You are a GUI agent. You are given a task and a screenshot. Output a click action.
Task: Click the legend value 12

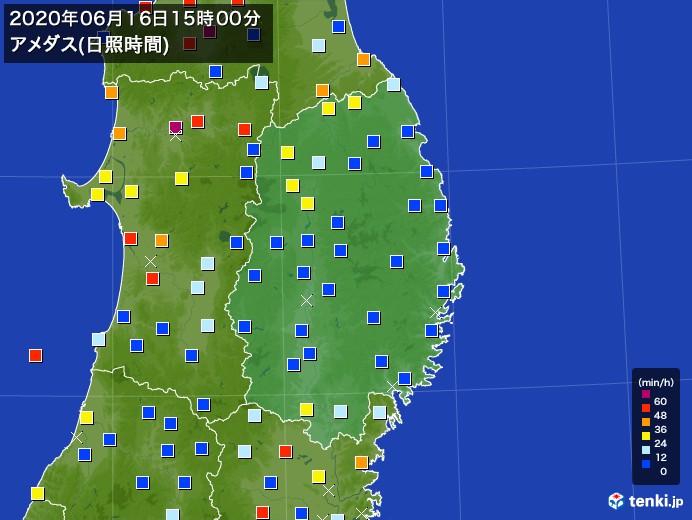[660, 458]
